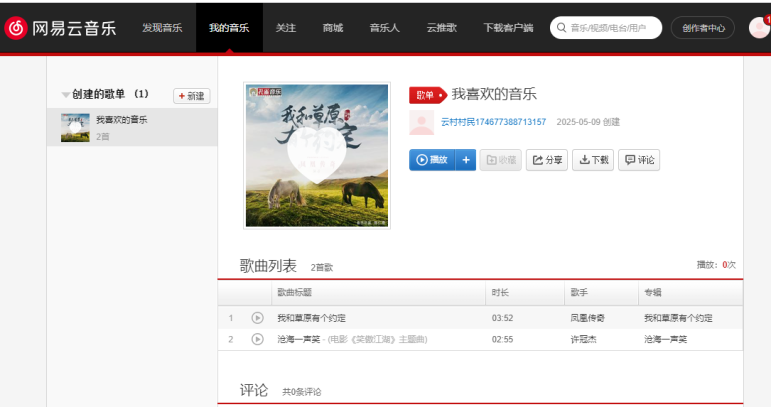Image resolution: width=771 pixels, height=407 pixels.
Task: Click the user avatar in top right
Action: [758, 28]
